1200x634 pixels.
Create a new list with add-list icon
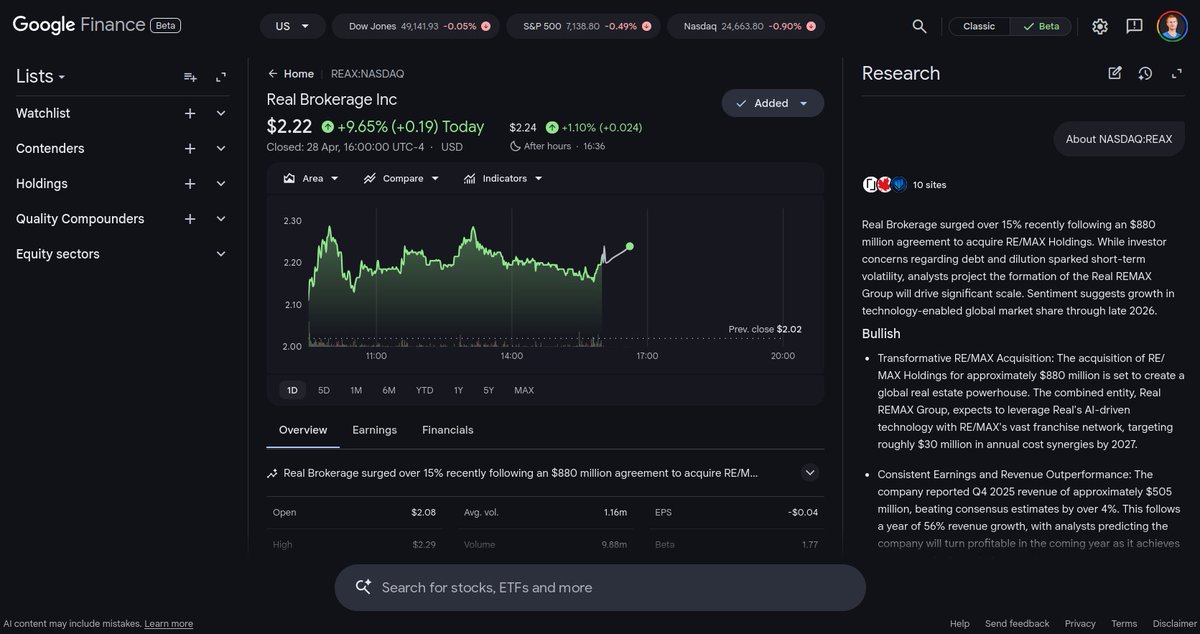pos(190,77)
